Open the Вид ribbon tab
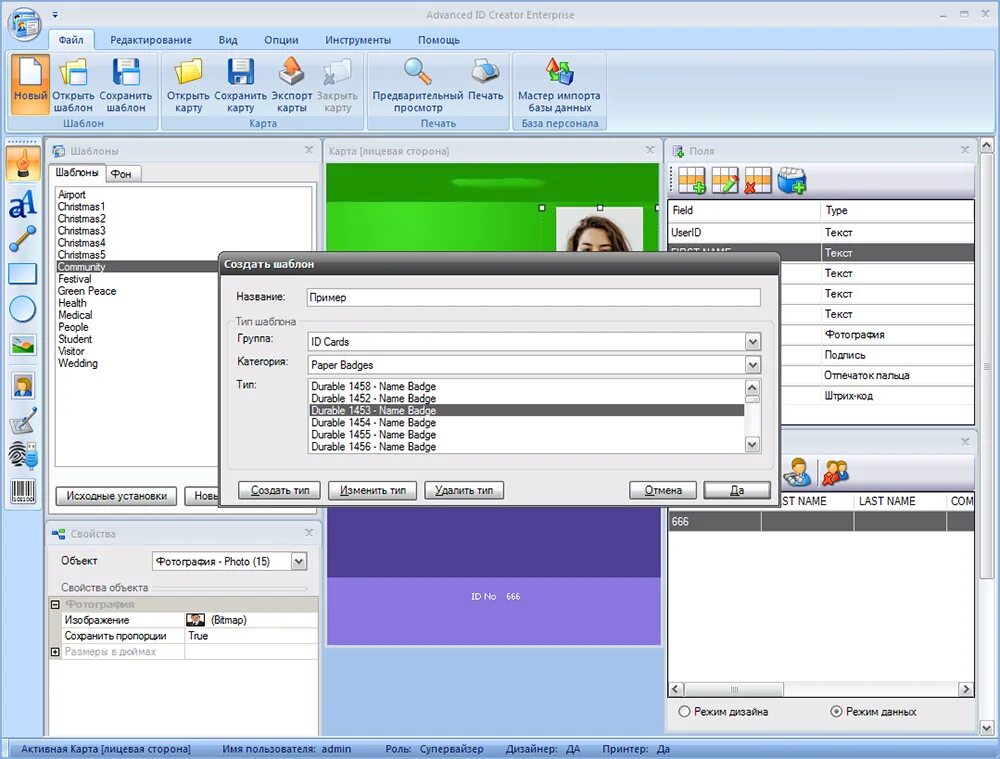This screenshot has width=1000, height=759. [x=228, y=40]
